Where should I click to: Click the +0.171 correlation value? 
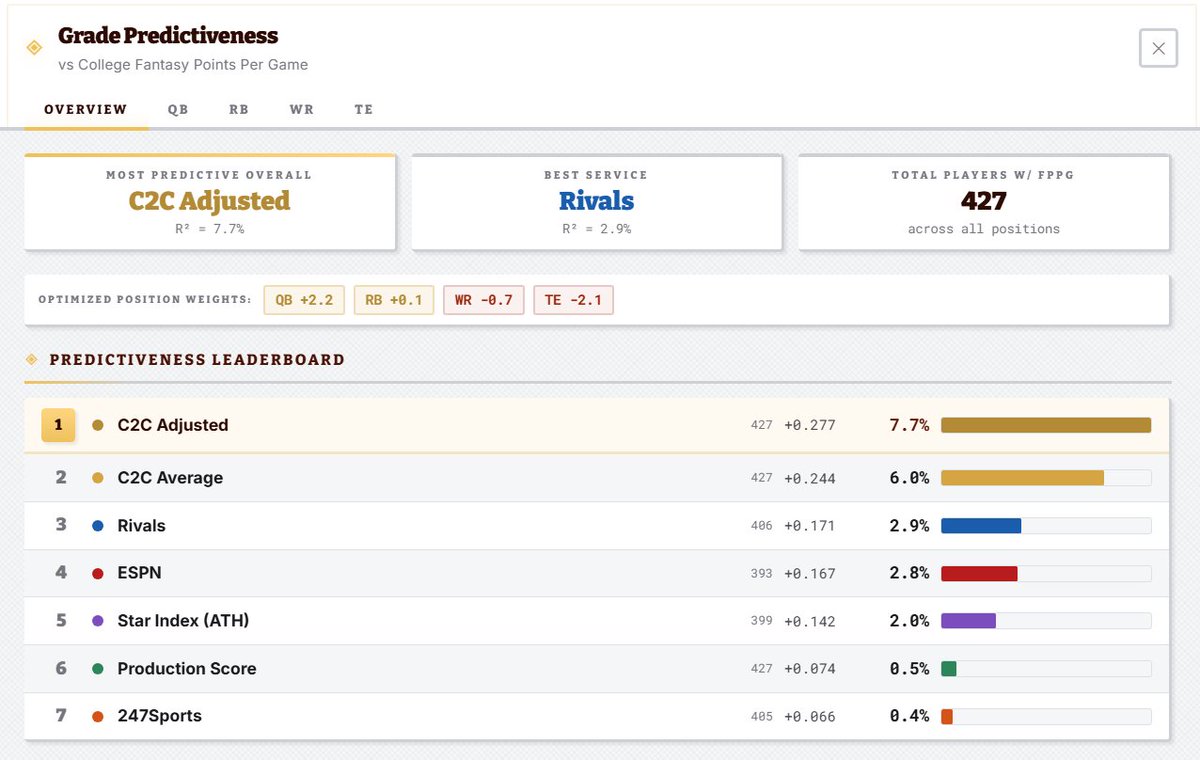click(809, 526)
